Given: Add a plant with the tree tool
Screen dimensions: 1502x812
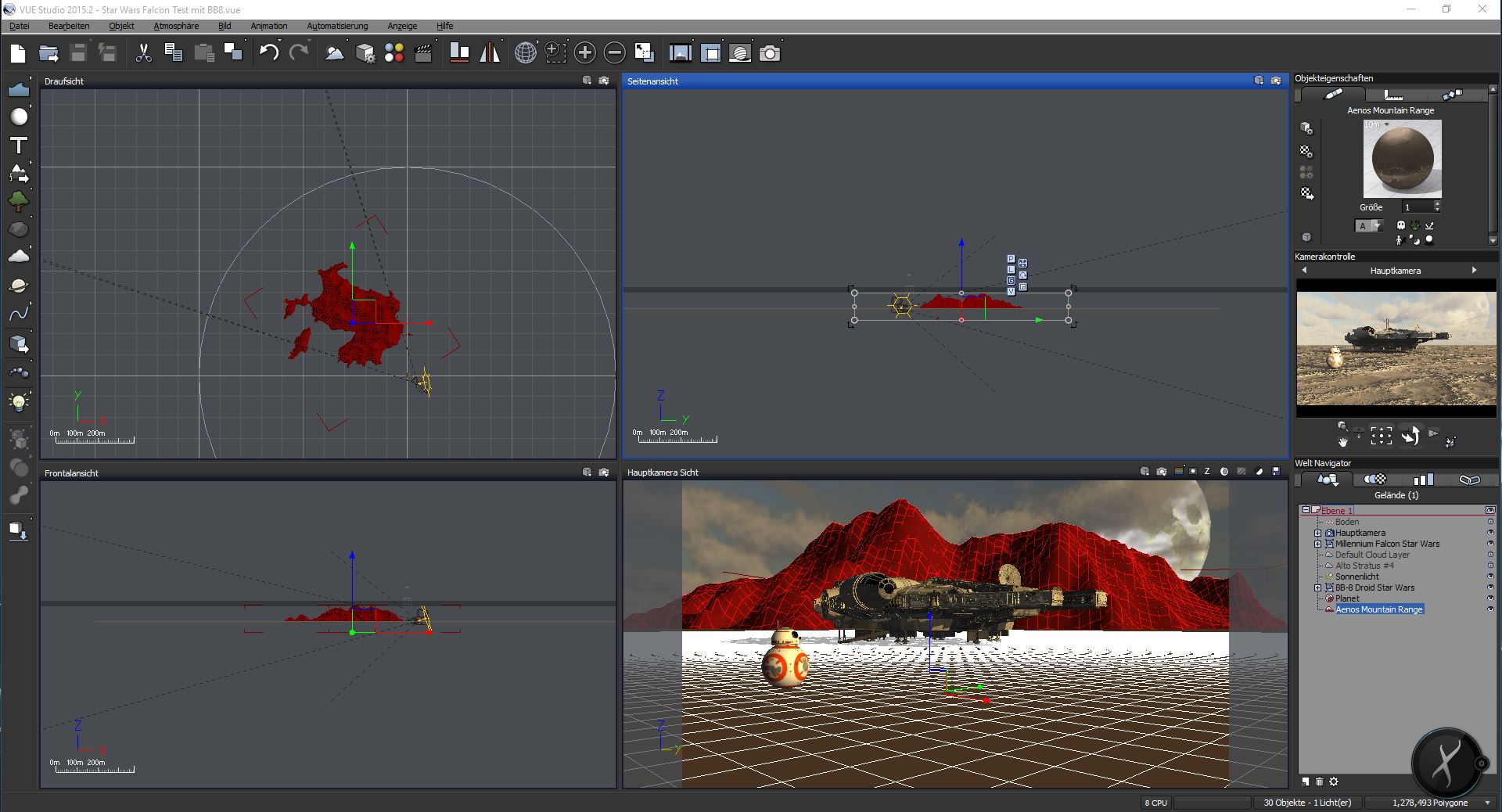Looking at the screenshot, I should (19, 201).
